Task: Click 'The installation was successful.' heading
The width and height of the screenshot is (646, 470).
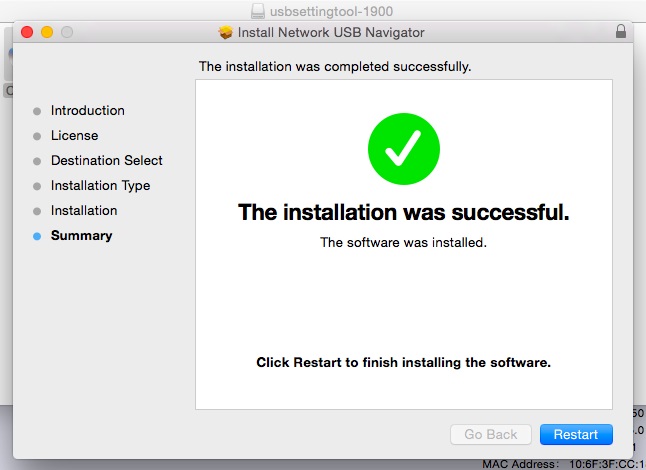Action: [x=404, y=213]
